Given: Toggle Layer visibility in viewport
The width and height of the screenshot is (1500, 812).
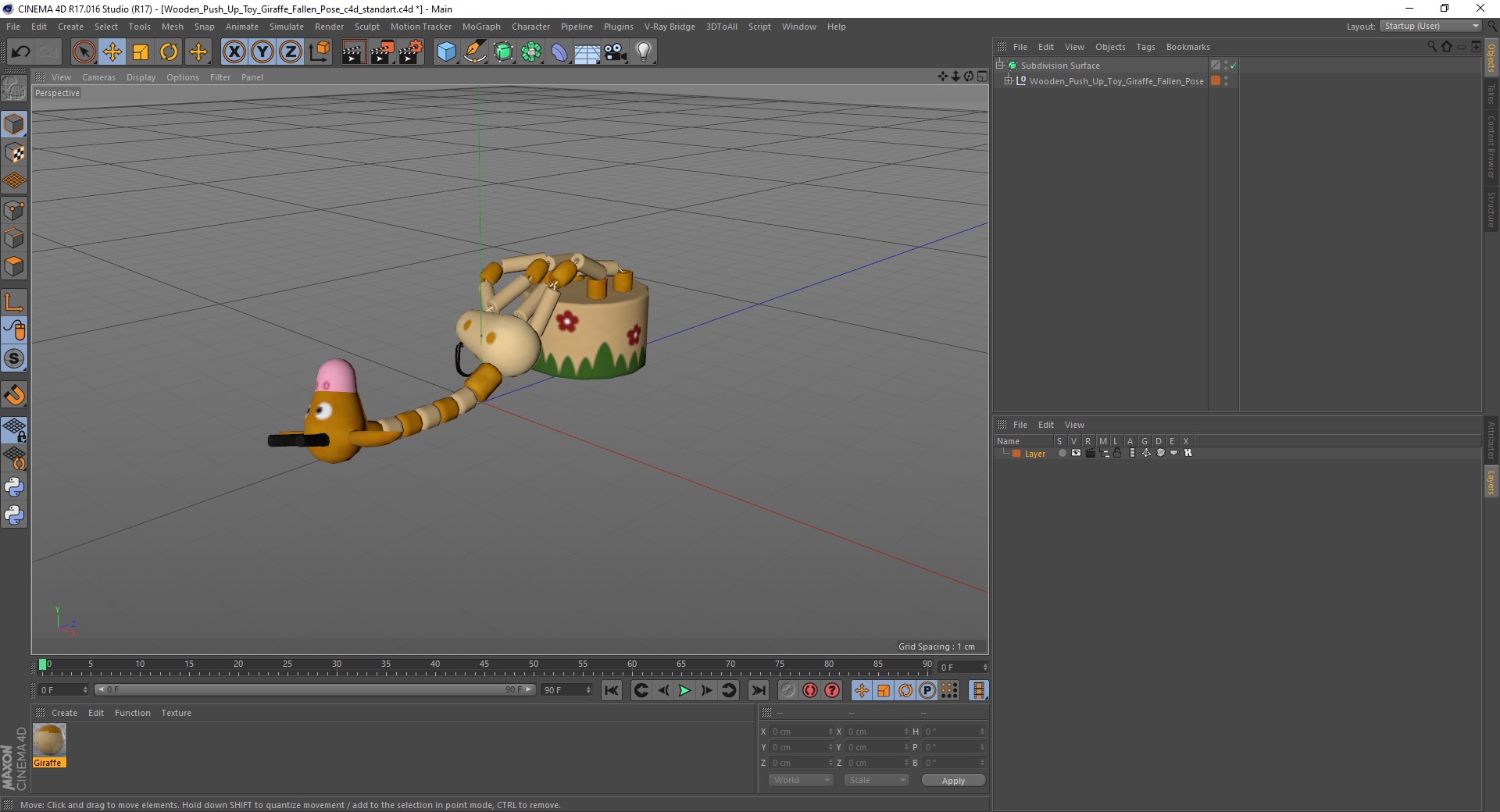Looking at the screenshot, I should pyautogui.click(x=1076, y=454).
